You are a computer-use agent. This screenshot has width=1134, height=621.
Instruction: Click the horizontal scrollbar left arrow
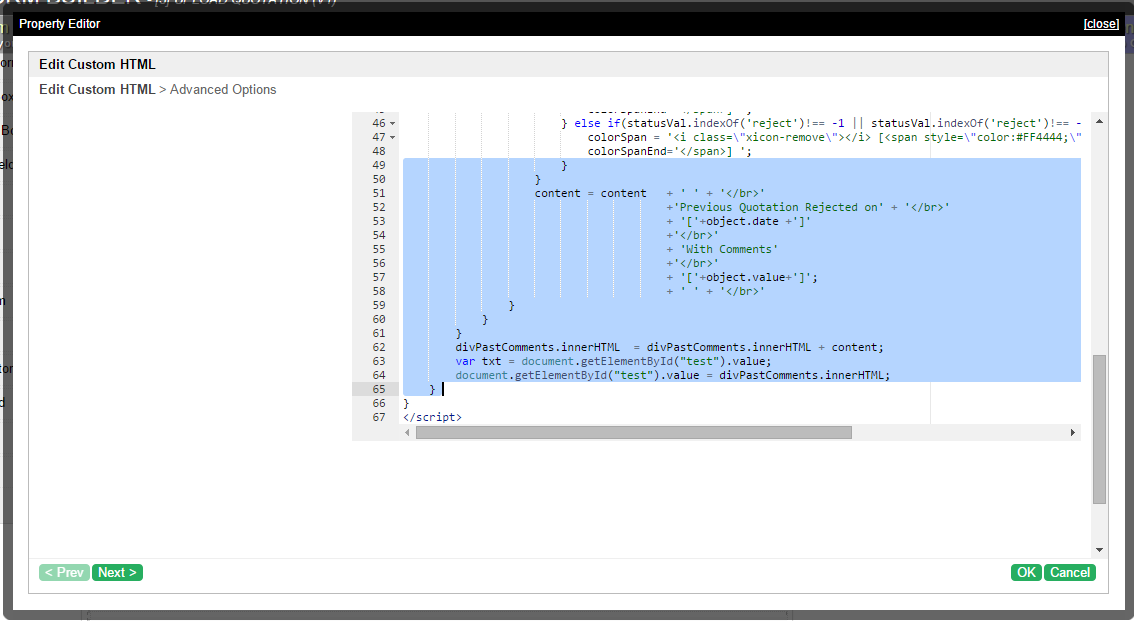tap(407, 433)
